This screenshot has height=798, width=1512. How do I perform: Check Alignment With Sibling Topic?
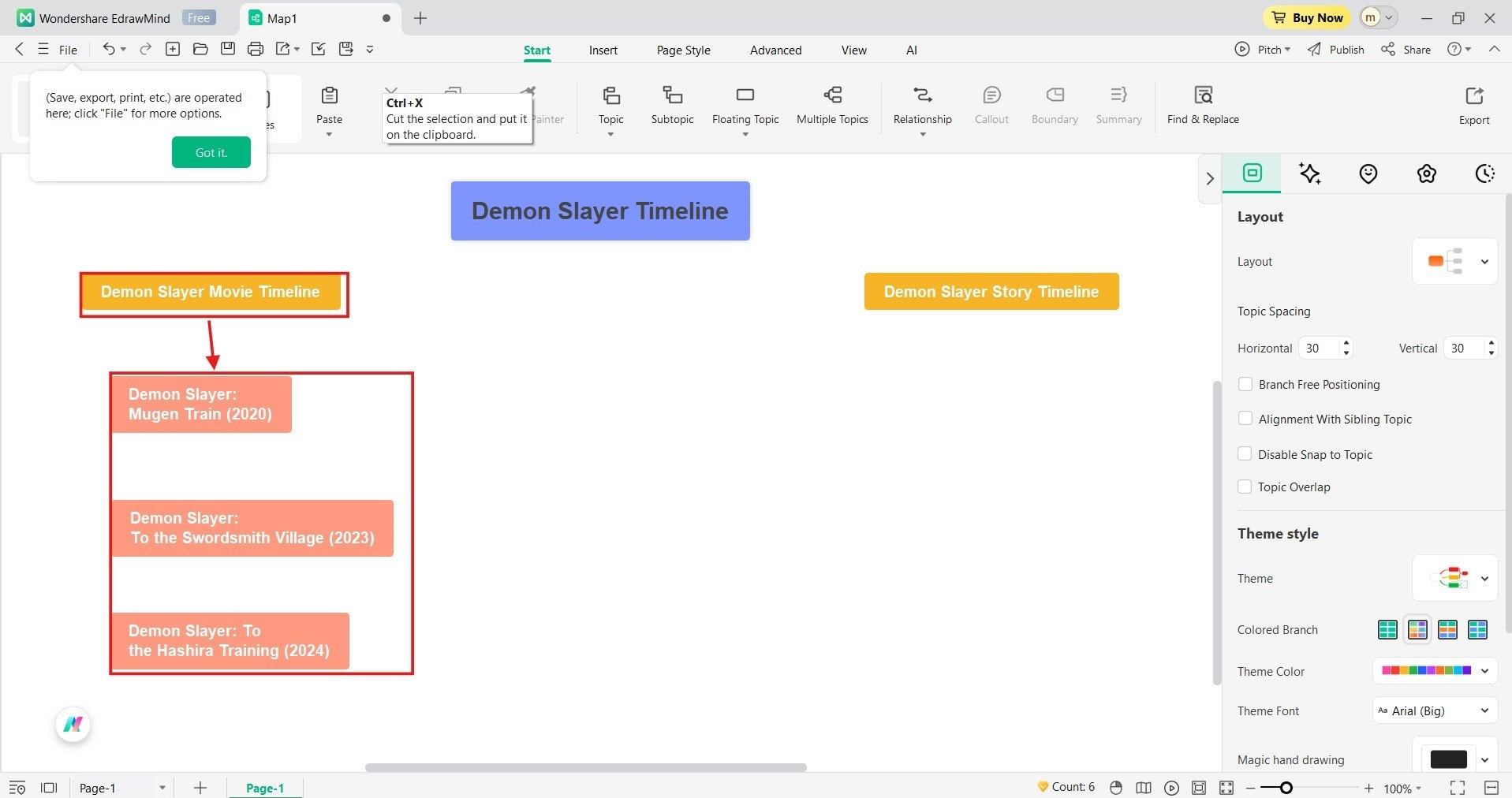[1245, 419]
